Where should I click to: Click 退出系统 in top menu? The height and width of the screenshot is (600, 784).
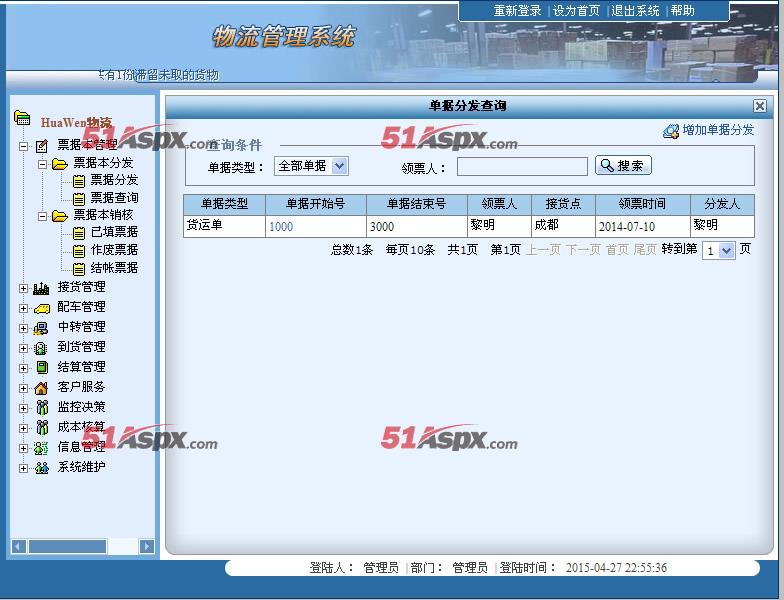pyautogui.click(x=635, y=10)
